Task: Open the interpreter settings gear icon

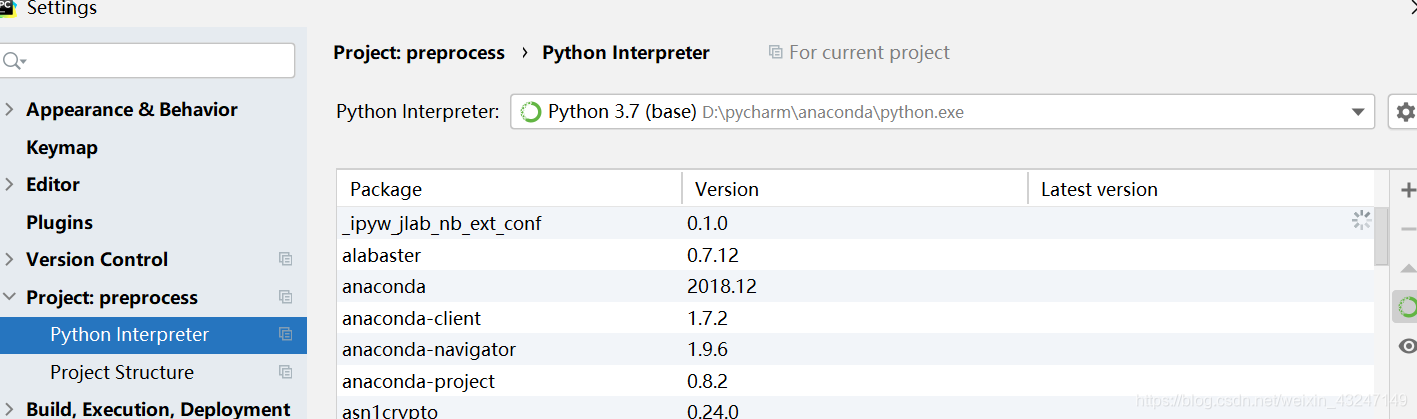Action: pyautogui.click(x=1405, y=112)
